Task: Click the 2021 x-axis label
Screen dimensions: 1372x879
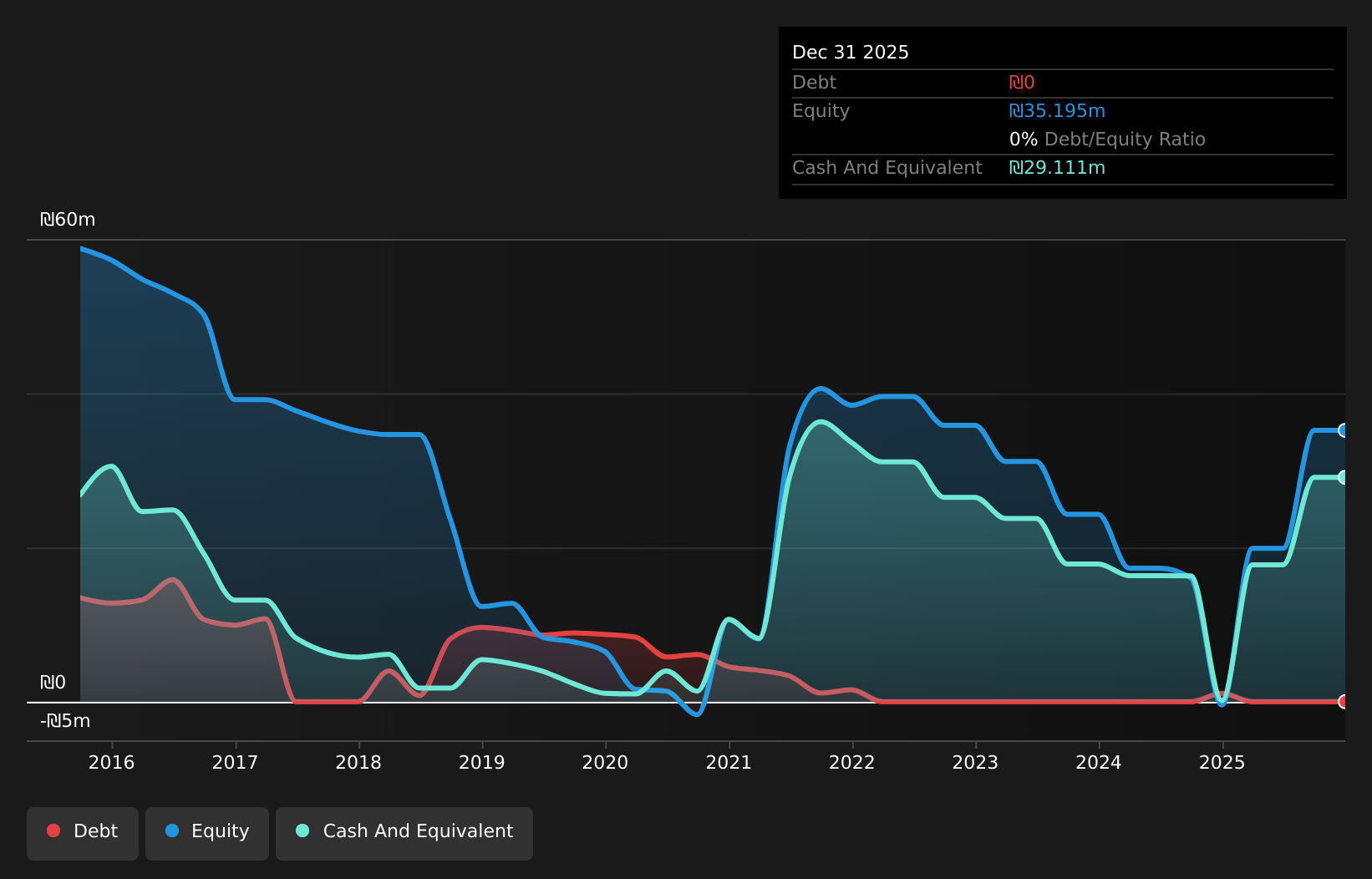Action: [x=729, y=762]
